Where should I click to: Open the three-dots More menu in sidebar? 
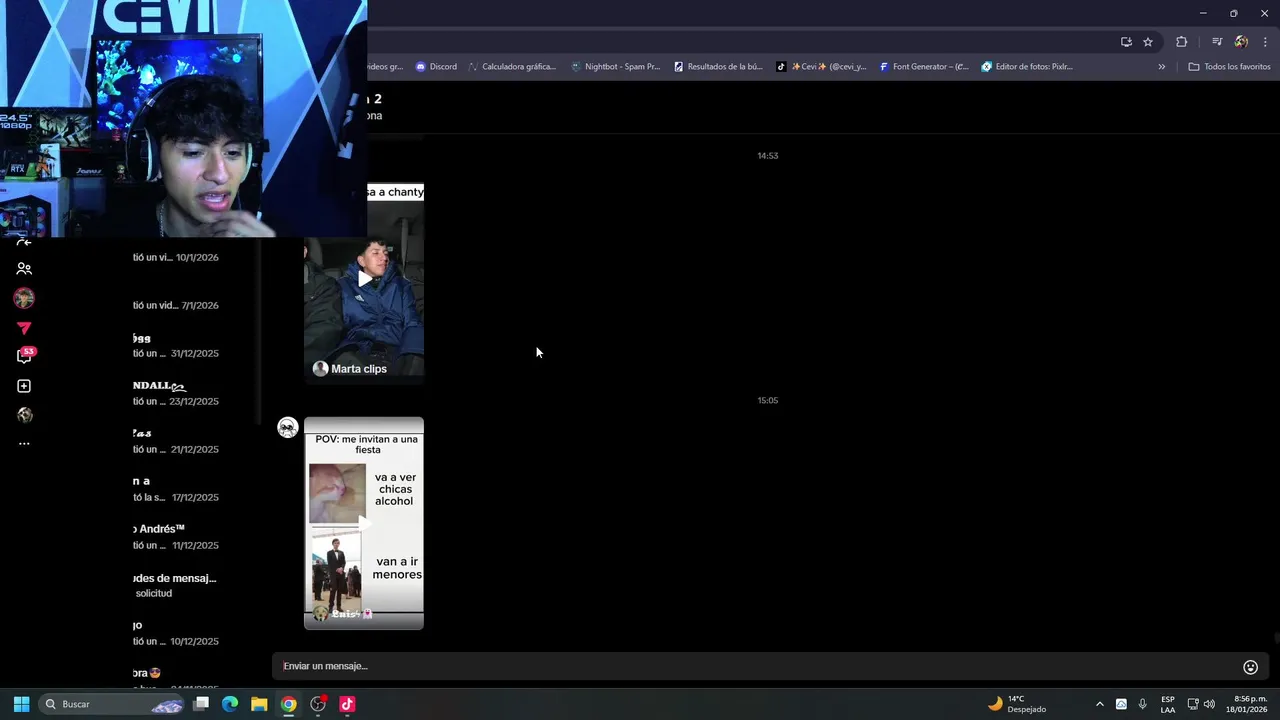(x=24, y=444)
